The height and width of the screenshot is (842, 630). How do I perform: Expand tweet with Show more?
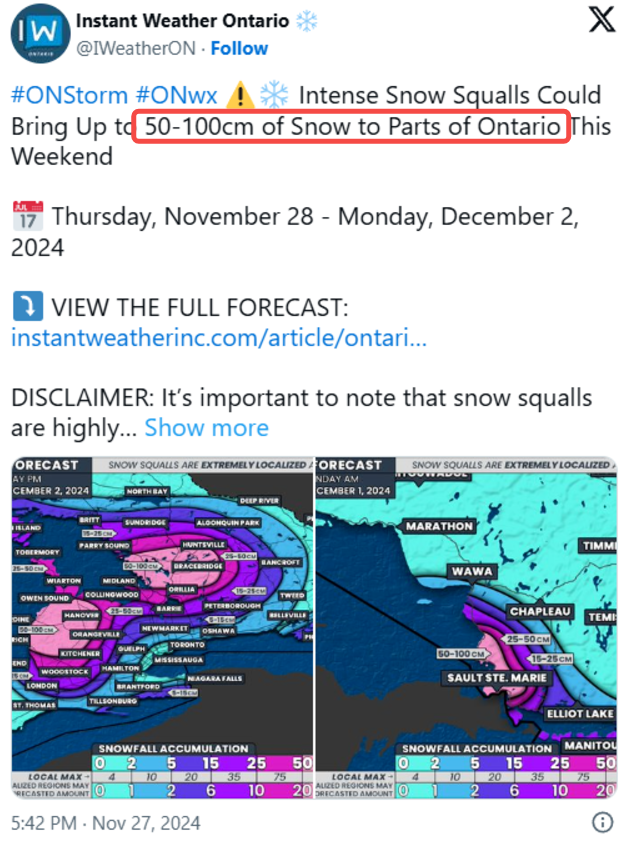tap(207, 428)
